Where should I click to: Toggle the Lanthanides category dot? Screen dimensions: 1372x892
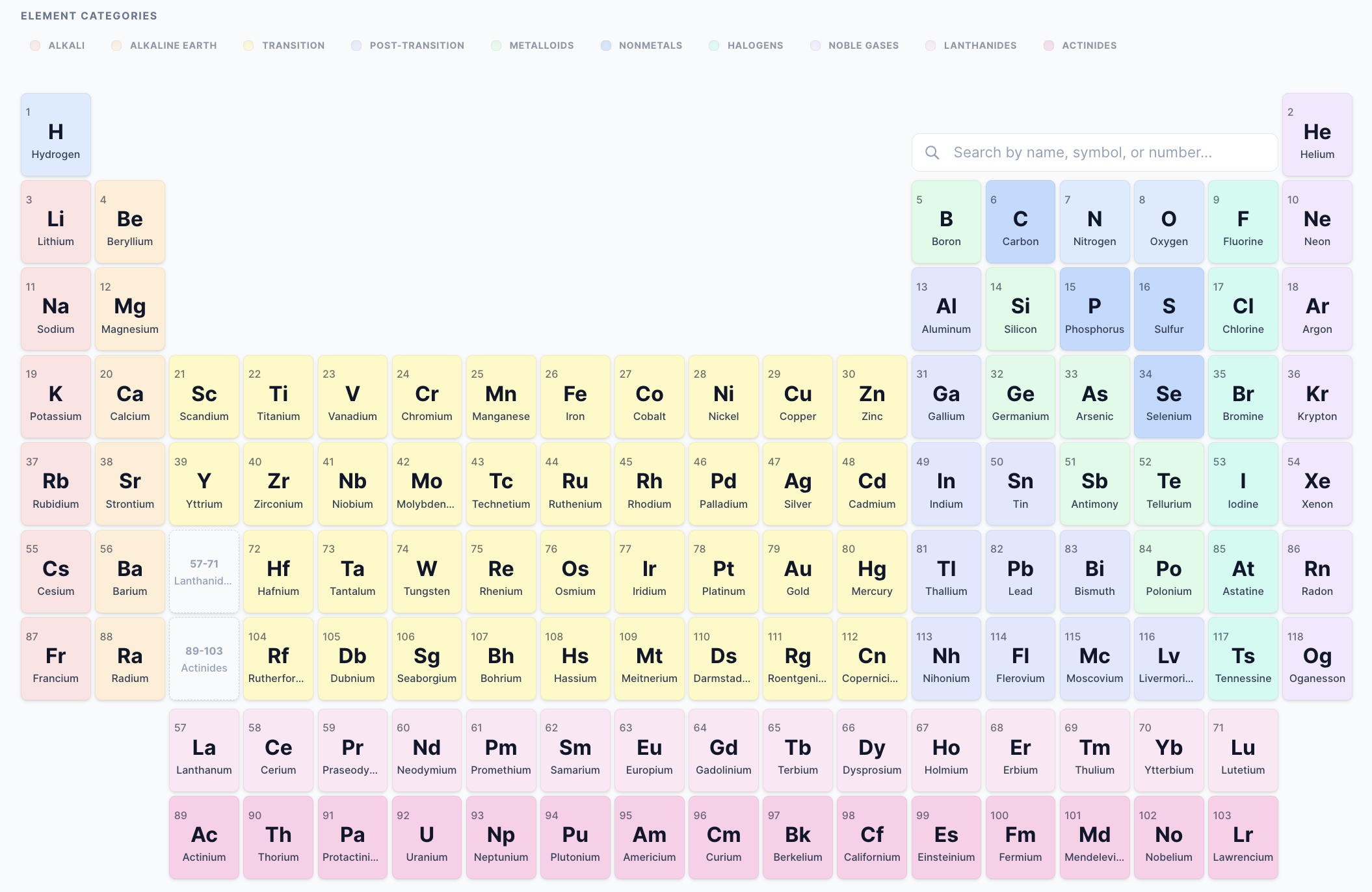(x=930, y=46)
